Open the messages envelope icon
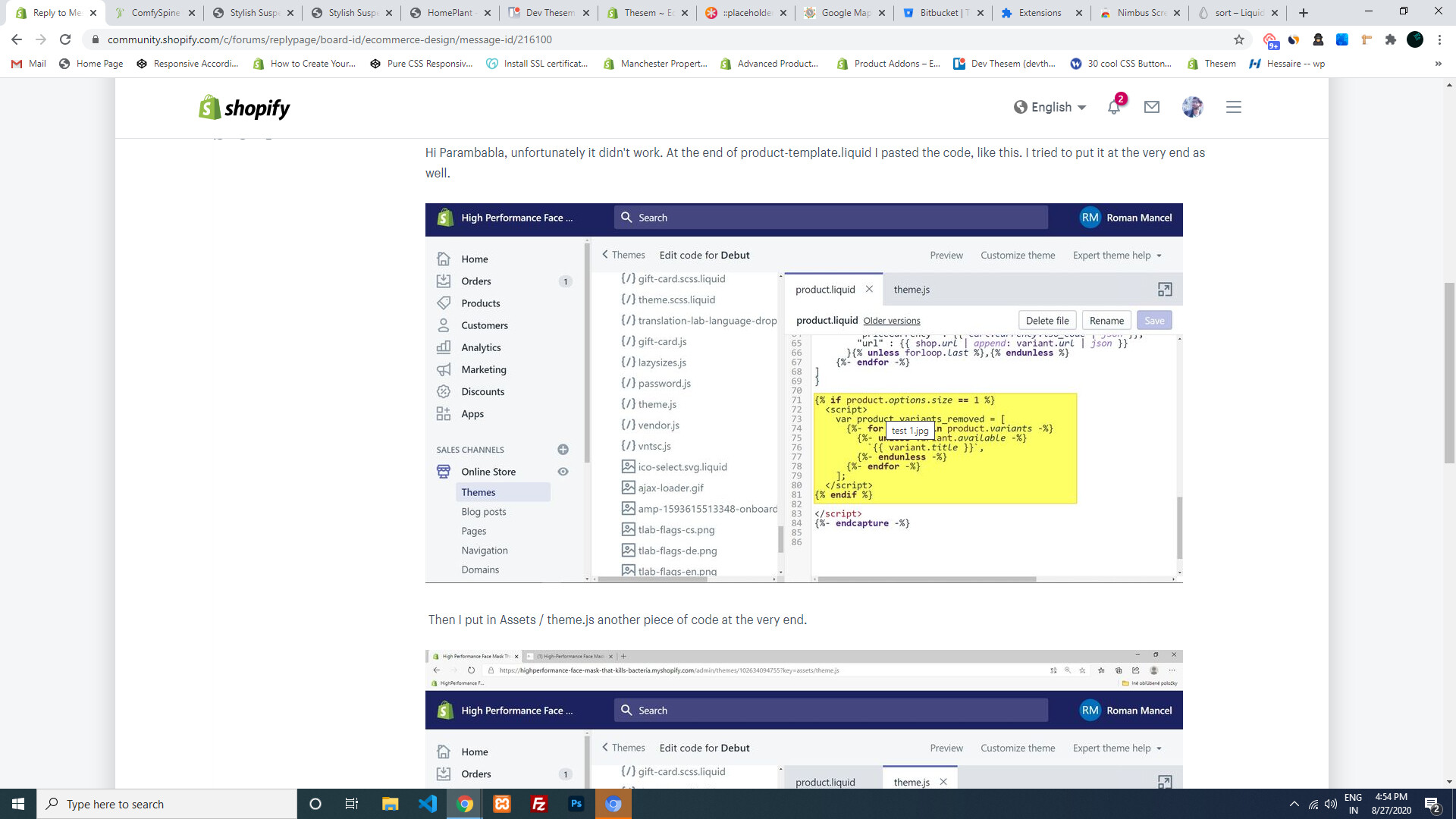The width and height of the screenshot is (1456, 819). [x=1152, y=107]
